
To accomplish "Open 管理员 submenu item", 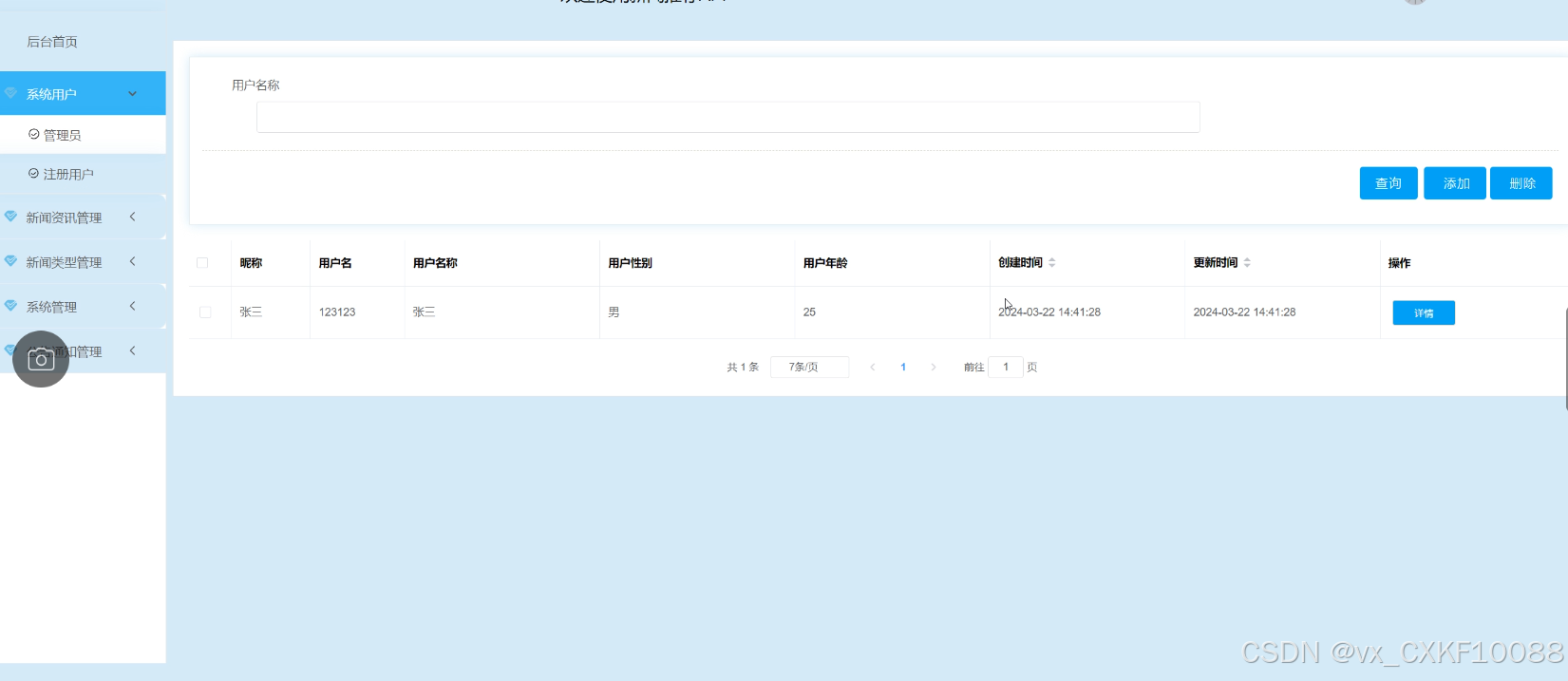I will [83, 135].
